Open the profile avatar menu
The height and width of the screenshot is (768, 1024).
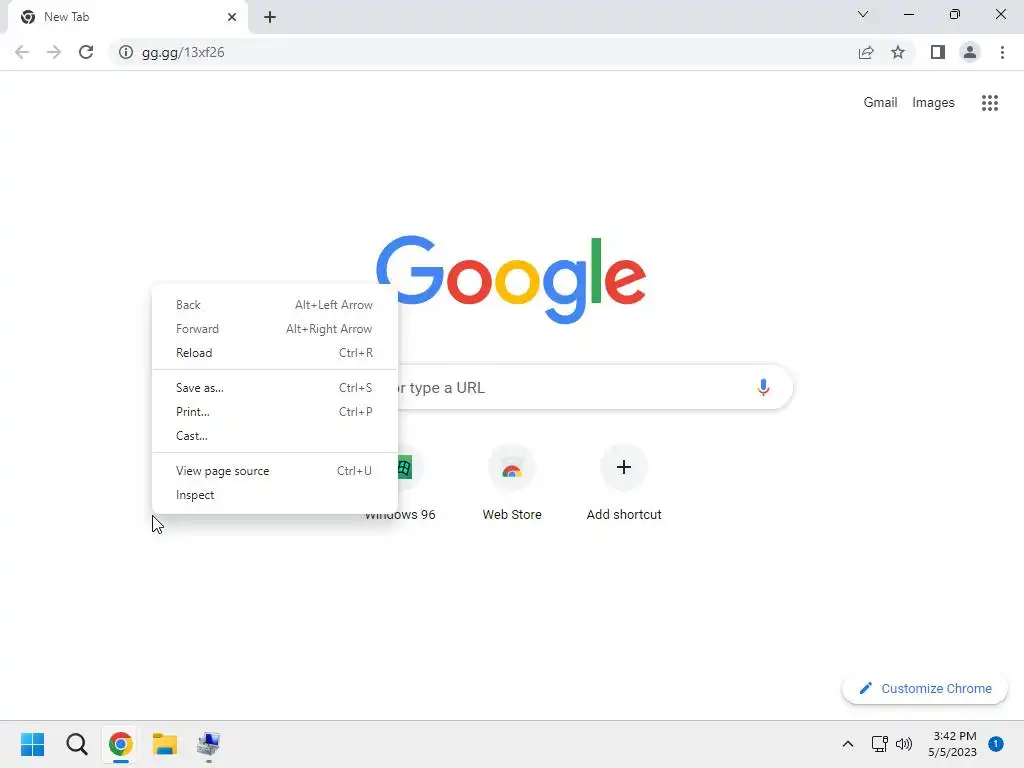click(x=970, y=52)
